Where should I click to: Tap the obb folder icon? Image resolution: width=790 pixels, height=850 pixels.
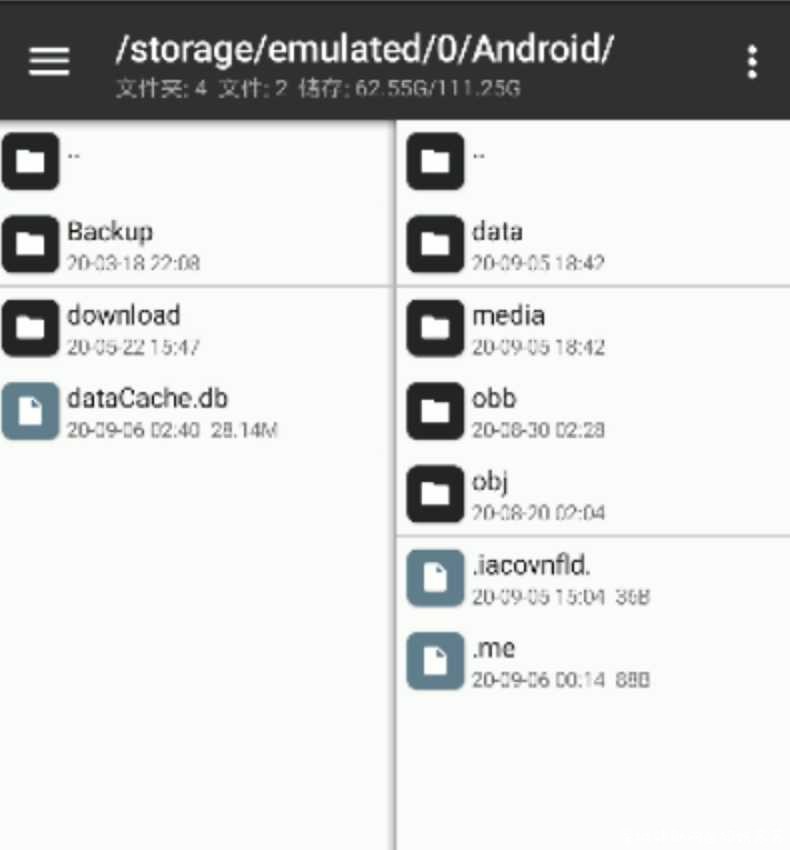point(435,411)
